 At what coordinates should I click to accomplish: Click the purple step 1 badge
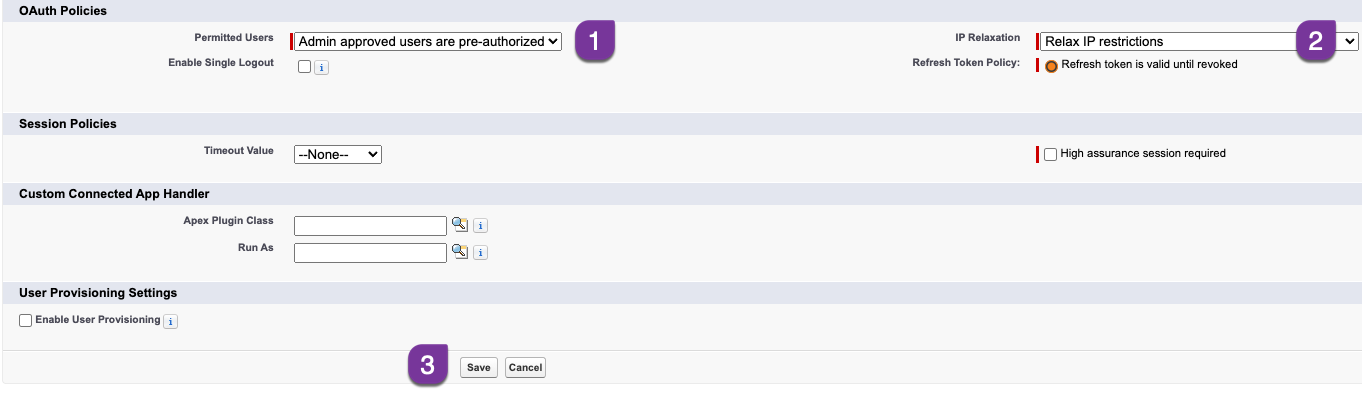click(594, 41)
